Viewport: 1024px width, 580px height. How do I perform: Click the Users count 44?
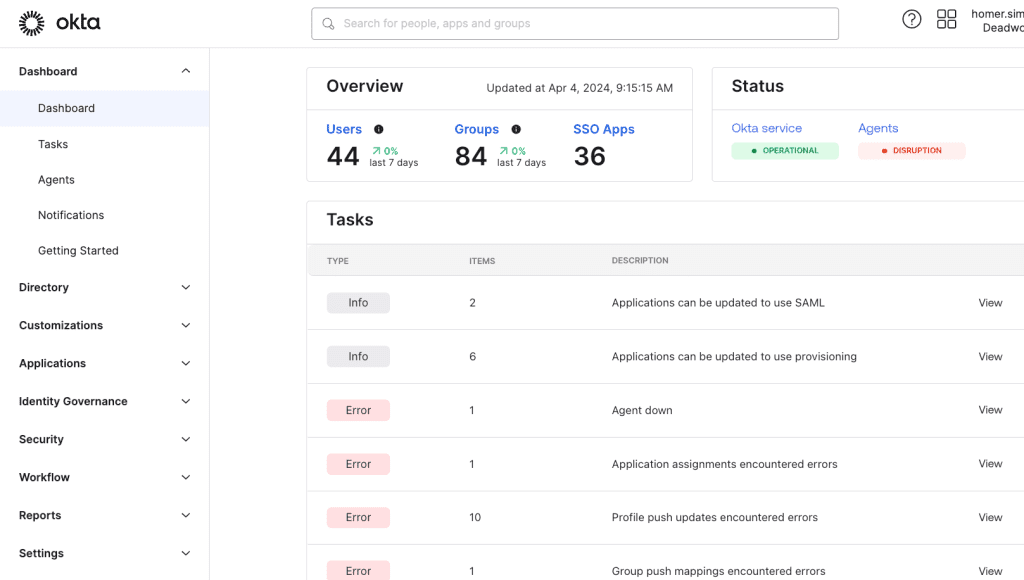pos(343,156)
